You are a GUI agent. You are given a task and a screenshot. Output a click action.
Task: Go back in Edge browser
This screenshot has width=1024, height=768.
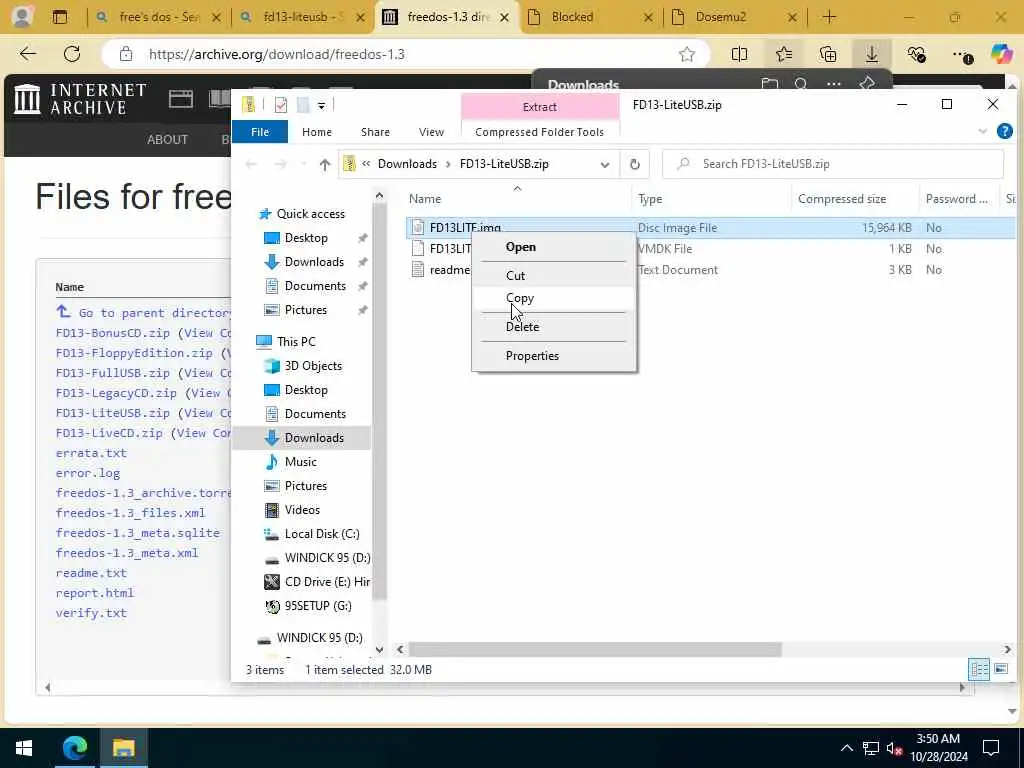pos(28,54)
